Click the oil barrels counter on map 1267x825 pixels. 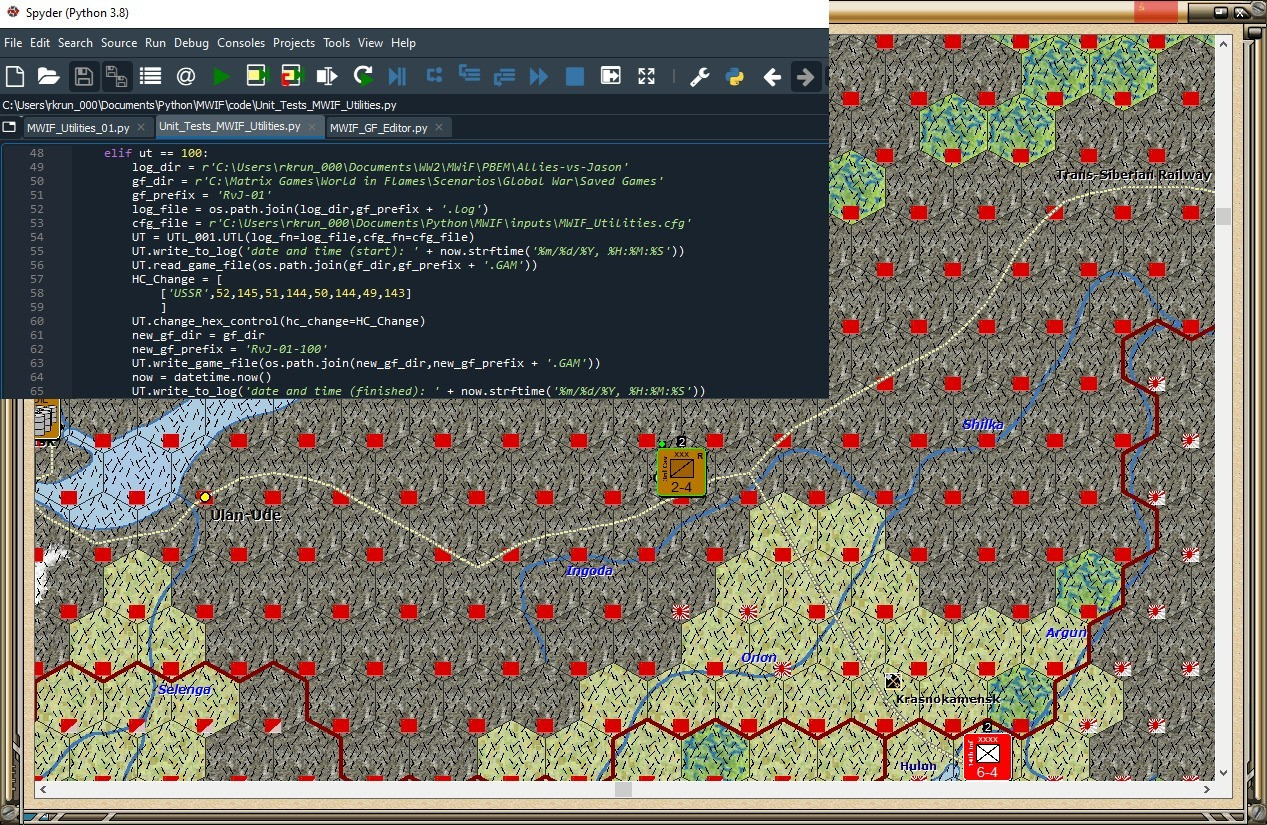click(46, 418)
